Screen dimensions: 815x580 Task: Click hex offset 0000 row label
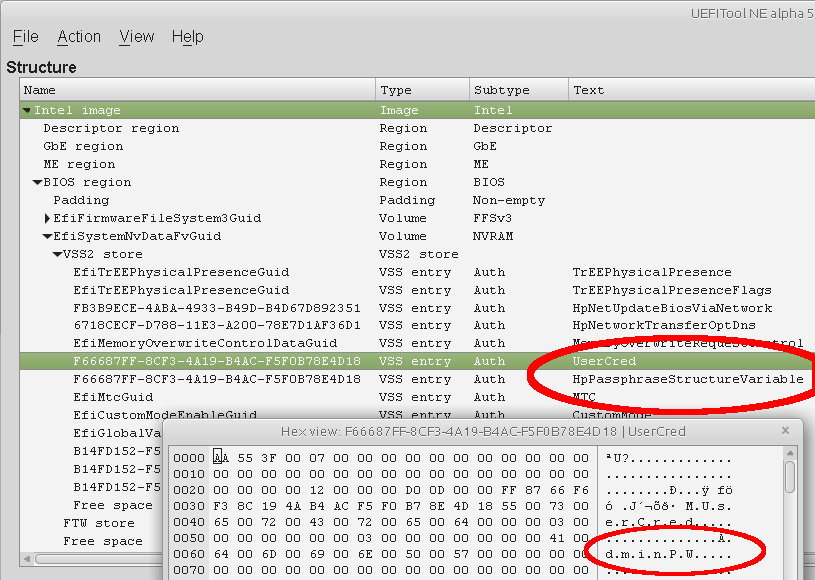pos(189,458)
